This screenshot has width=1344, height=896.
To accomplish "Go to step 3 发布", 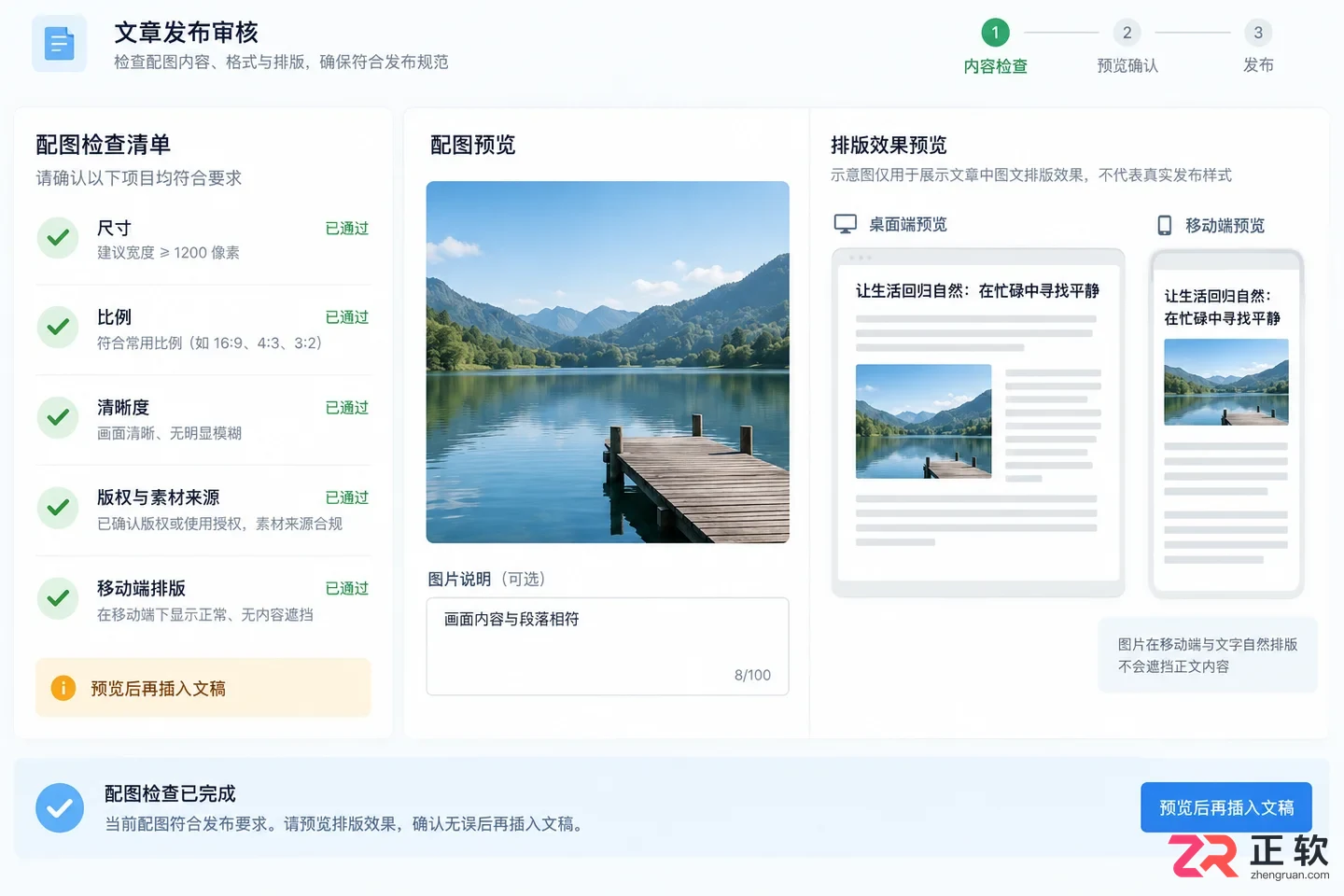I will pyautogui.click(x=1258, y=47).
